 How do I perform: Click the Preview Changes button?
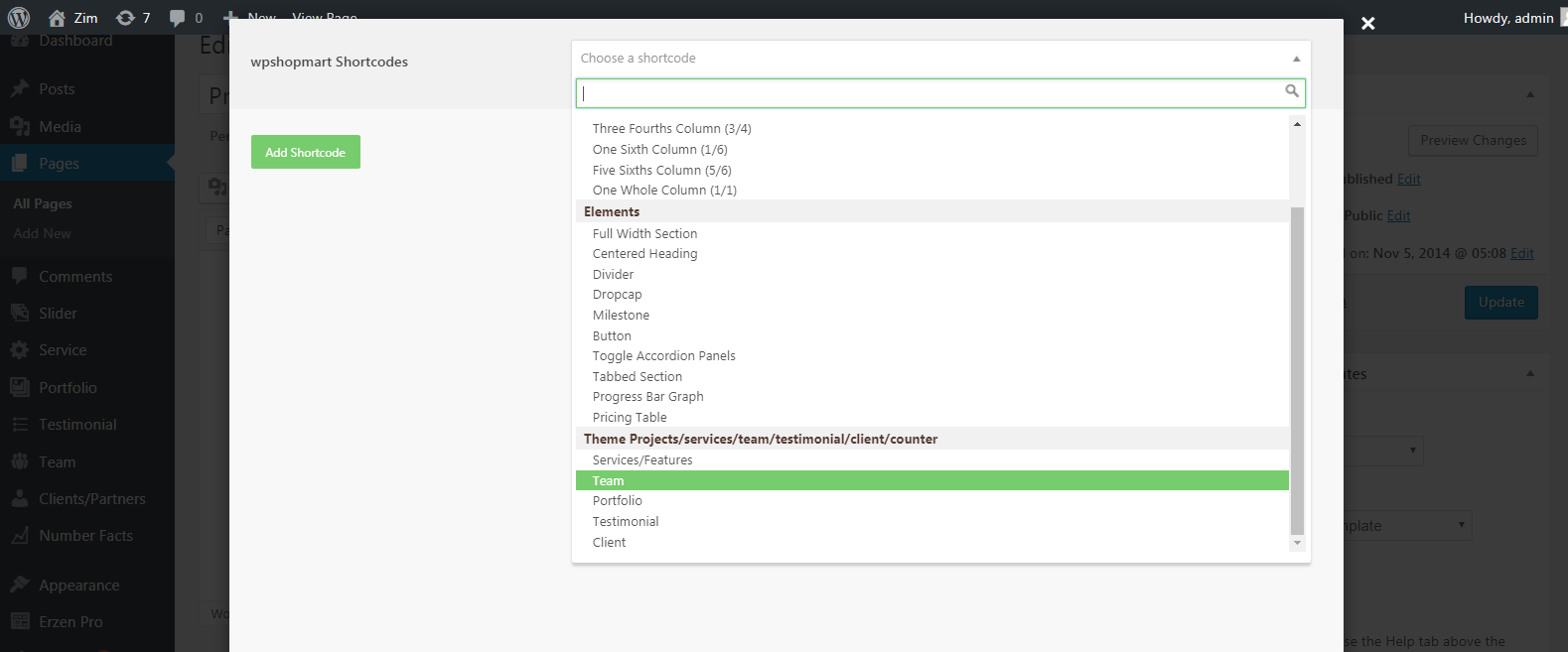(x=1474, y=140)
